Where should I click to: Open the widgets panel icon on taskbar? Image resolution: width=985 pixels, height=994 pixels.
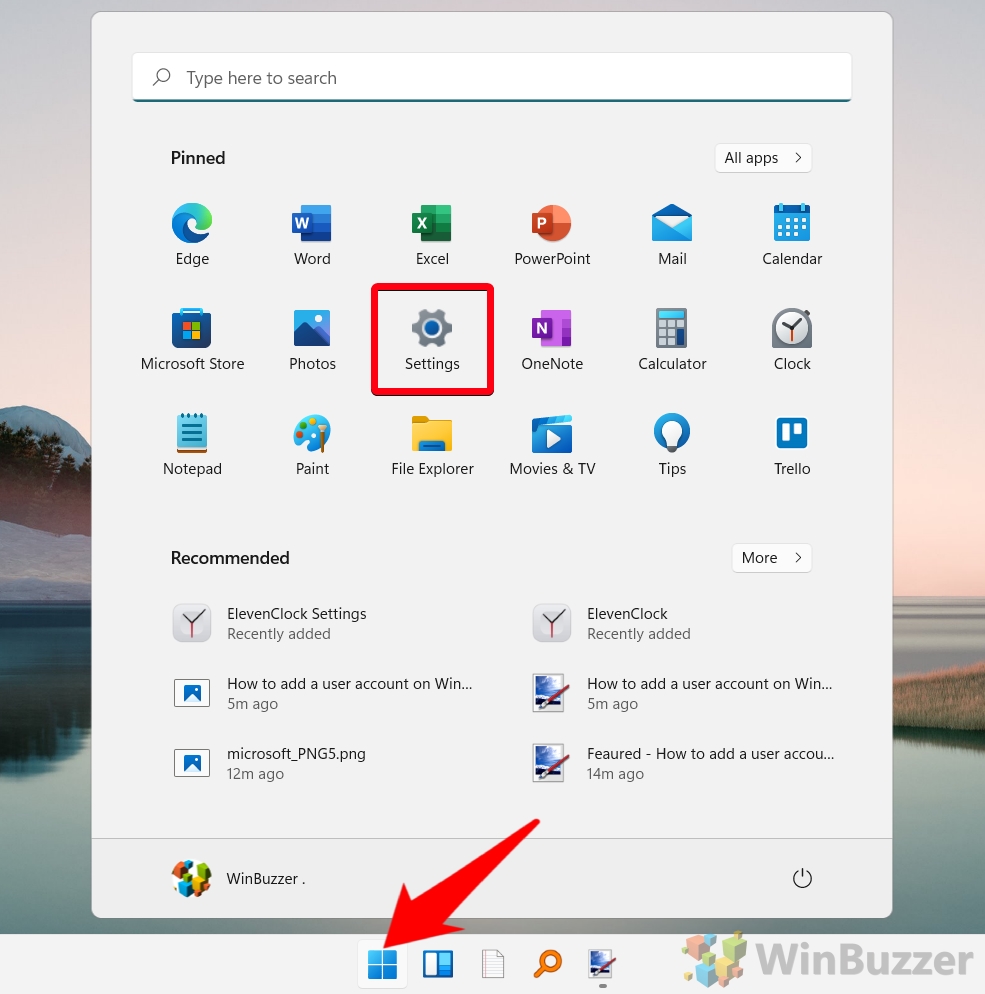point(437,964)
